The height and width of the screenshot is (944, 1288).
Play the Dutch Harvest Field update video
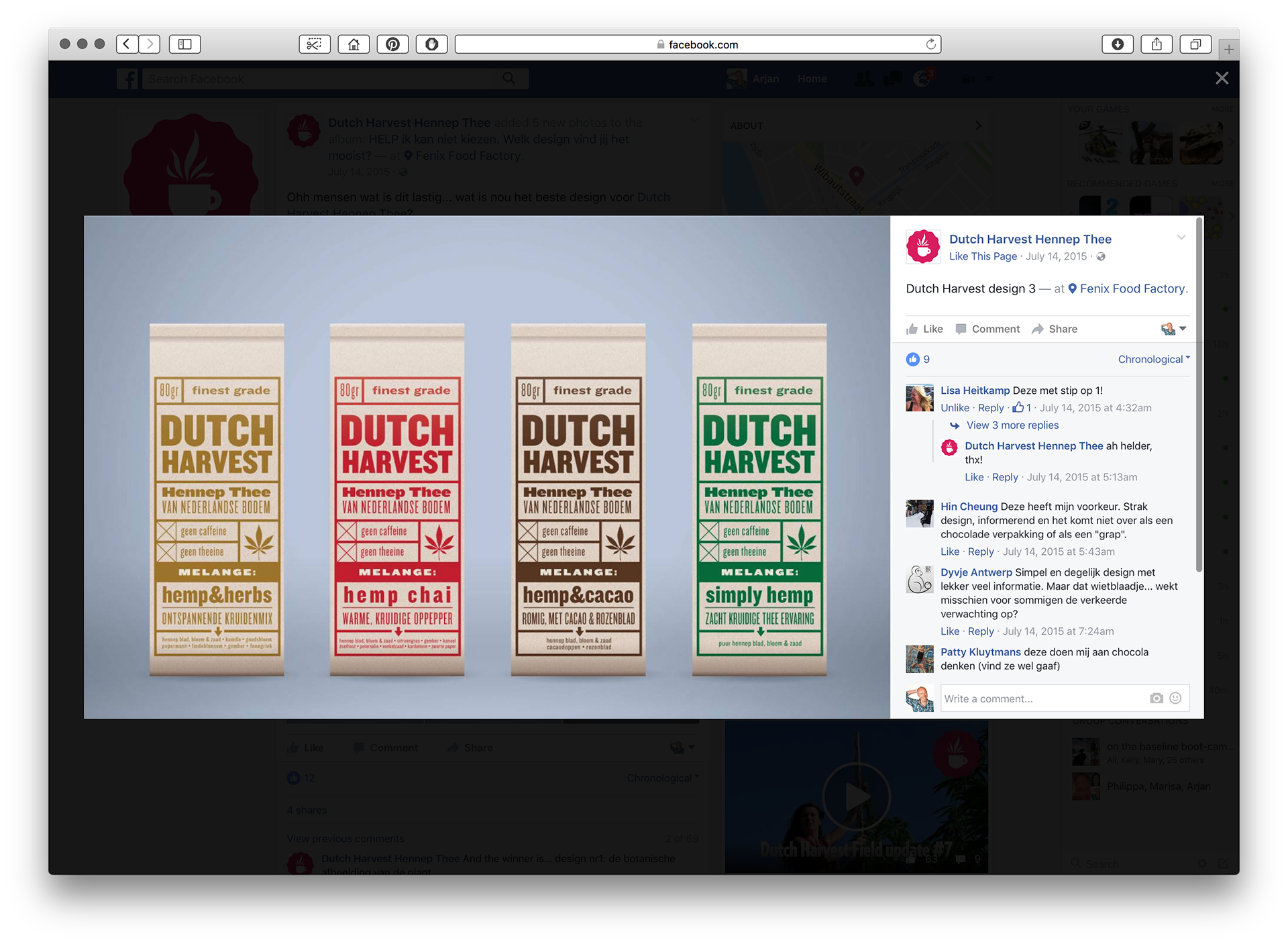tap(856, 797)
